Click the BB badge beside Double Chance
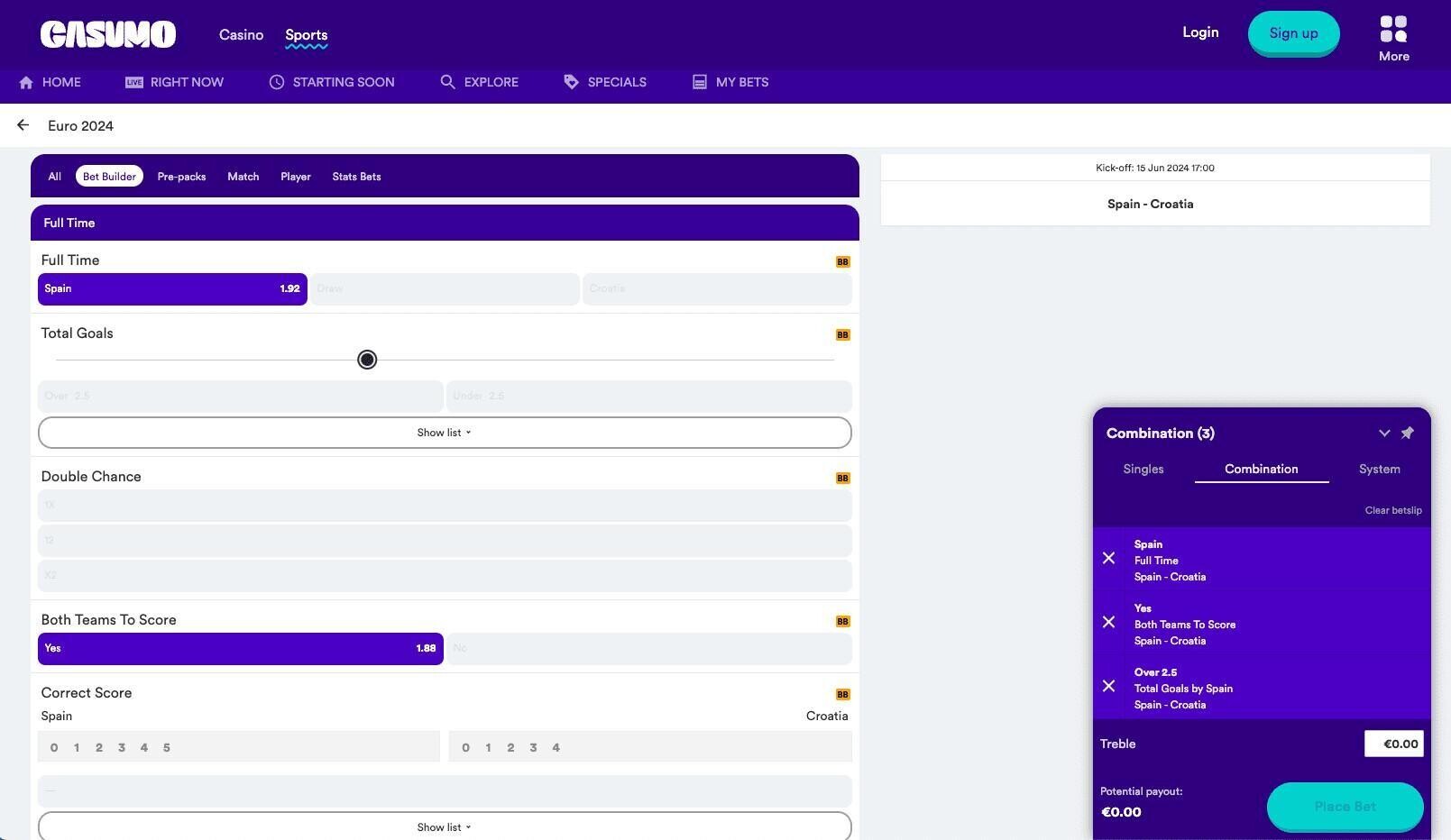1451x840 pixels. 842,478
